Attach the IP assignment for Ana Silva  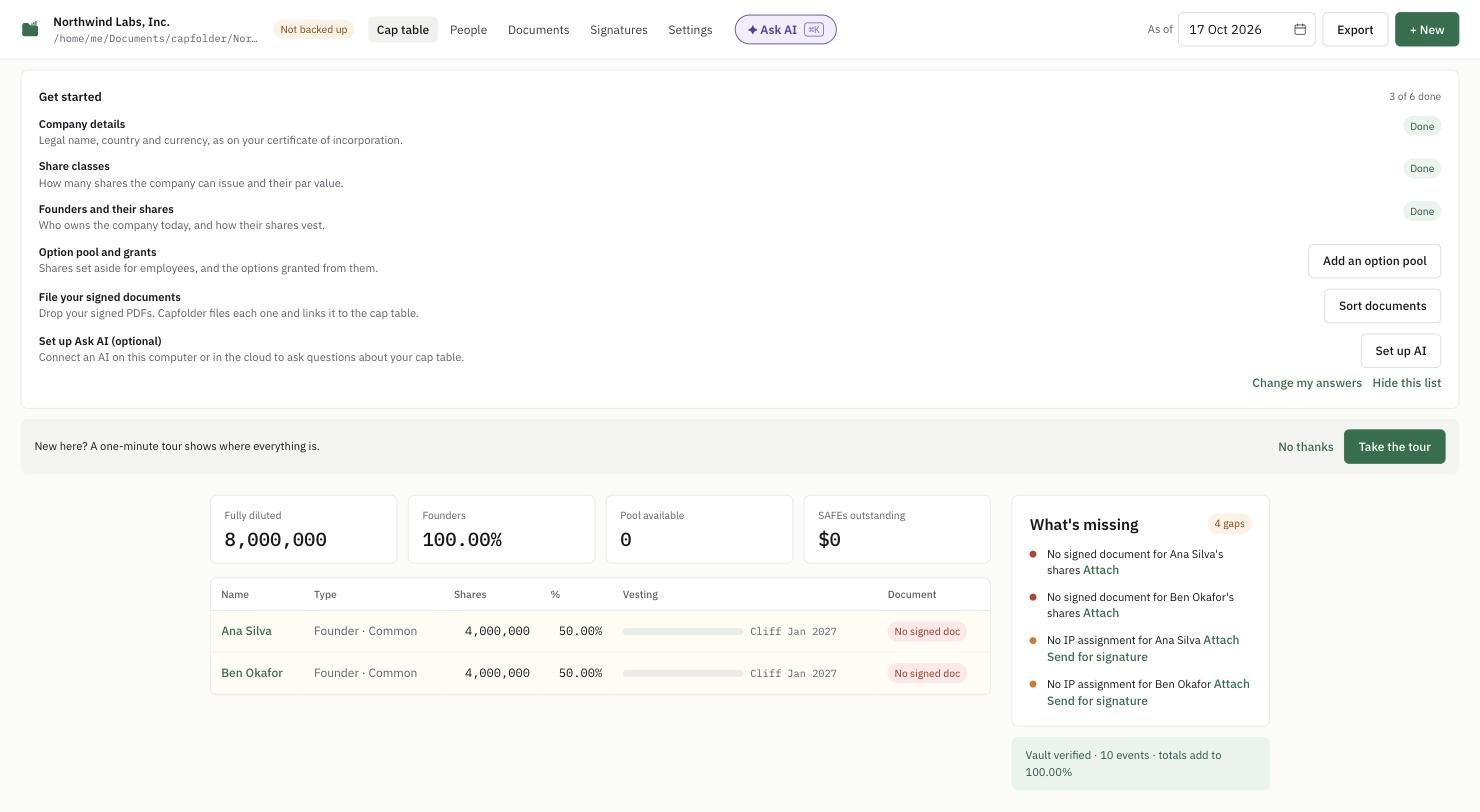pos(1221,640)
